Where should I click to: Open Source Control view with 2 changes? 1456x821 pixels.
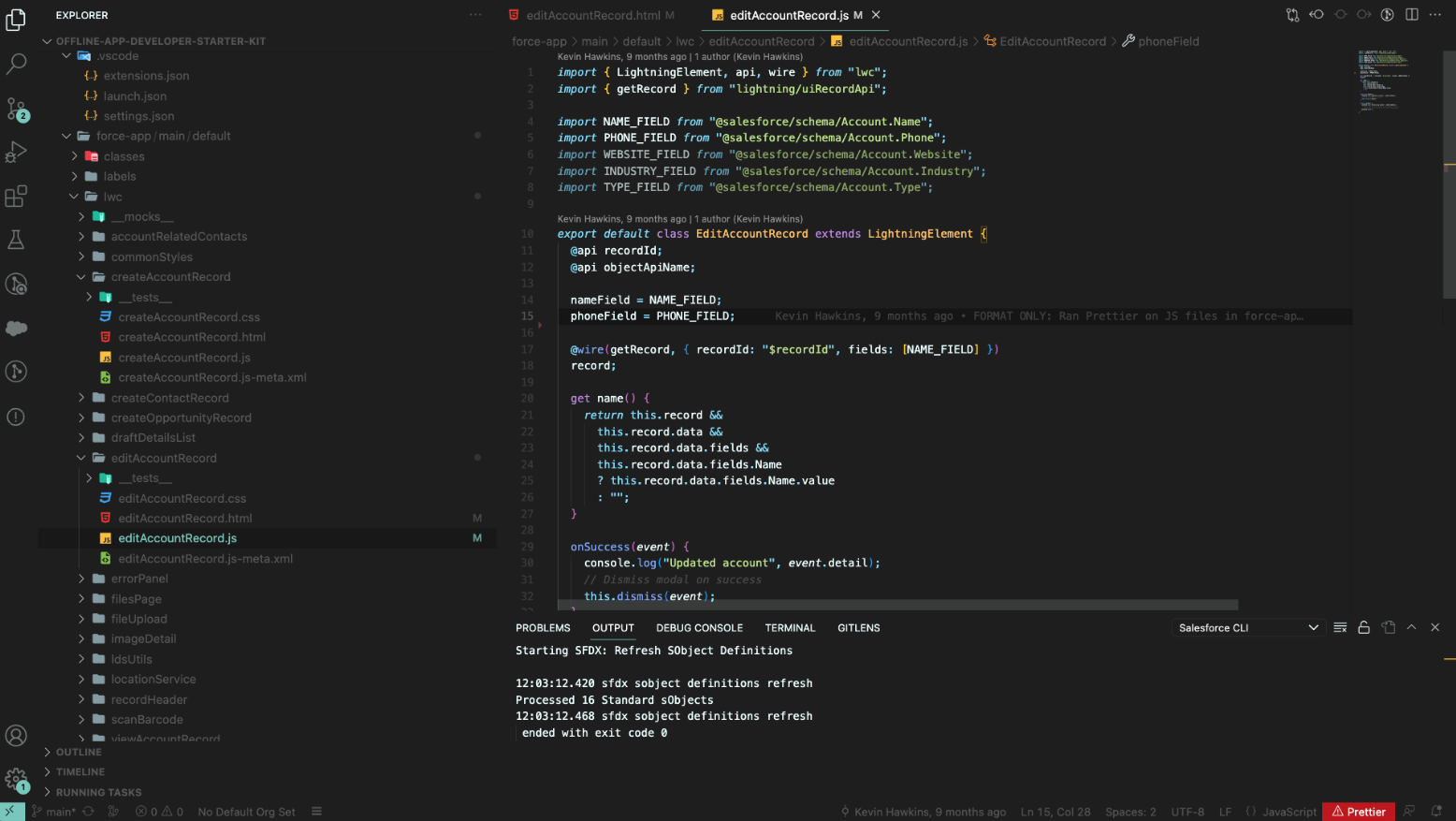pyautogui.click(x=16, y=109)
